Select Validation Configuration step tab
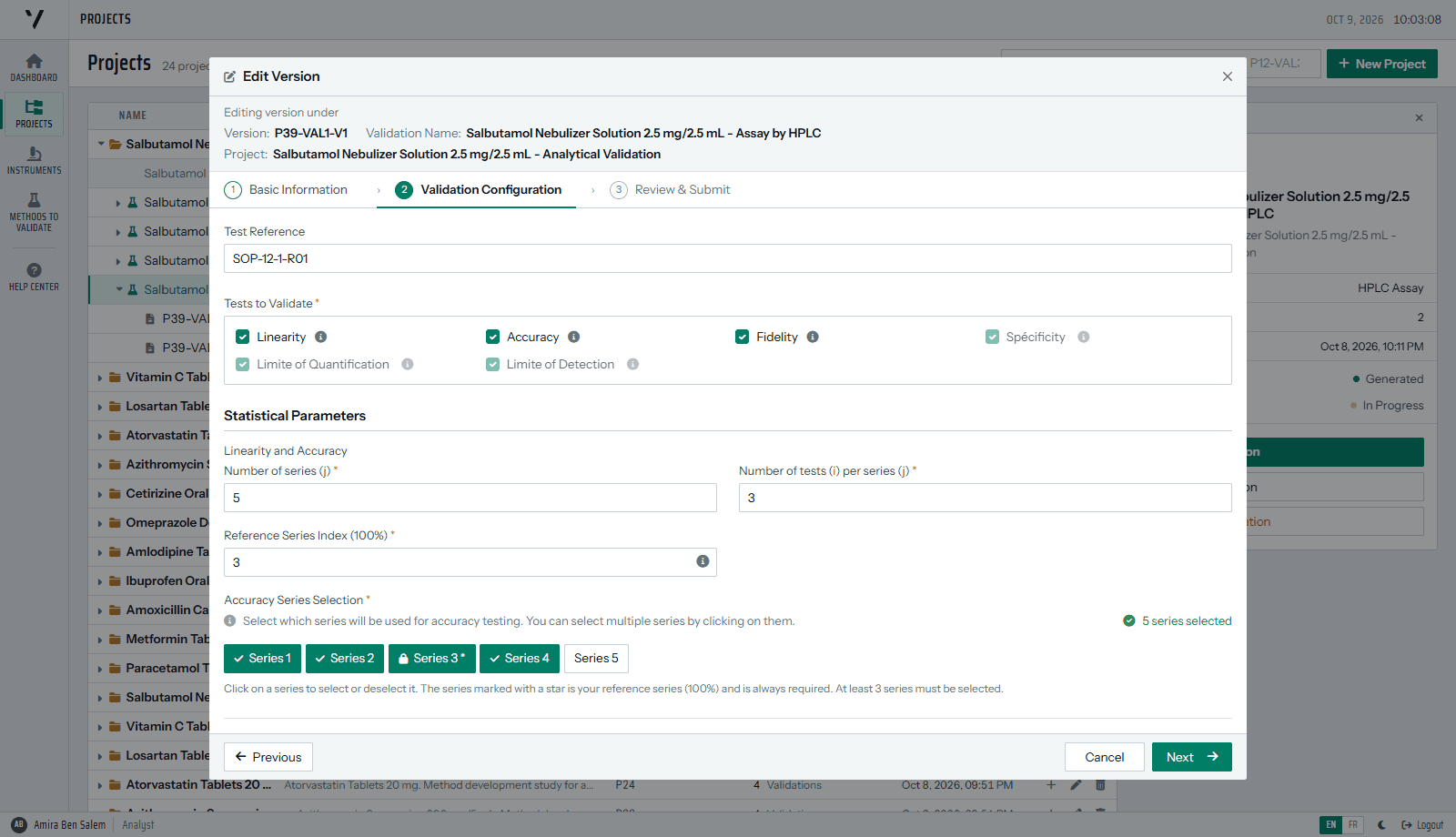Screen dimensions: 1456x837 tap(478, 189)
